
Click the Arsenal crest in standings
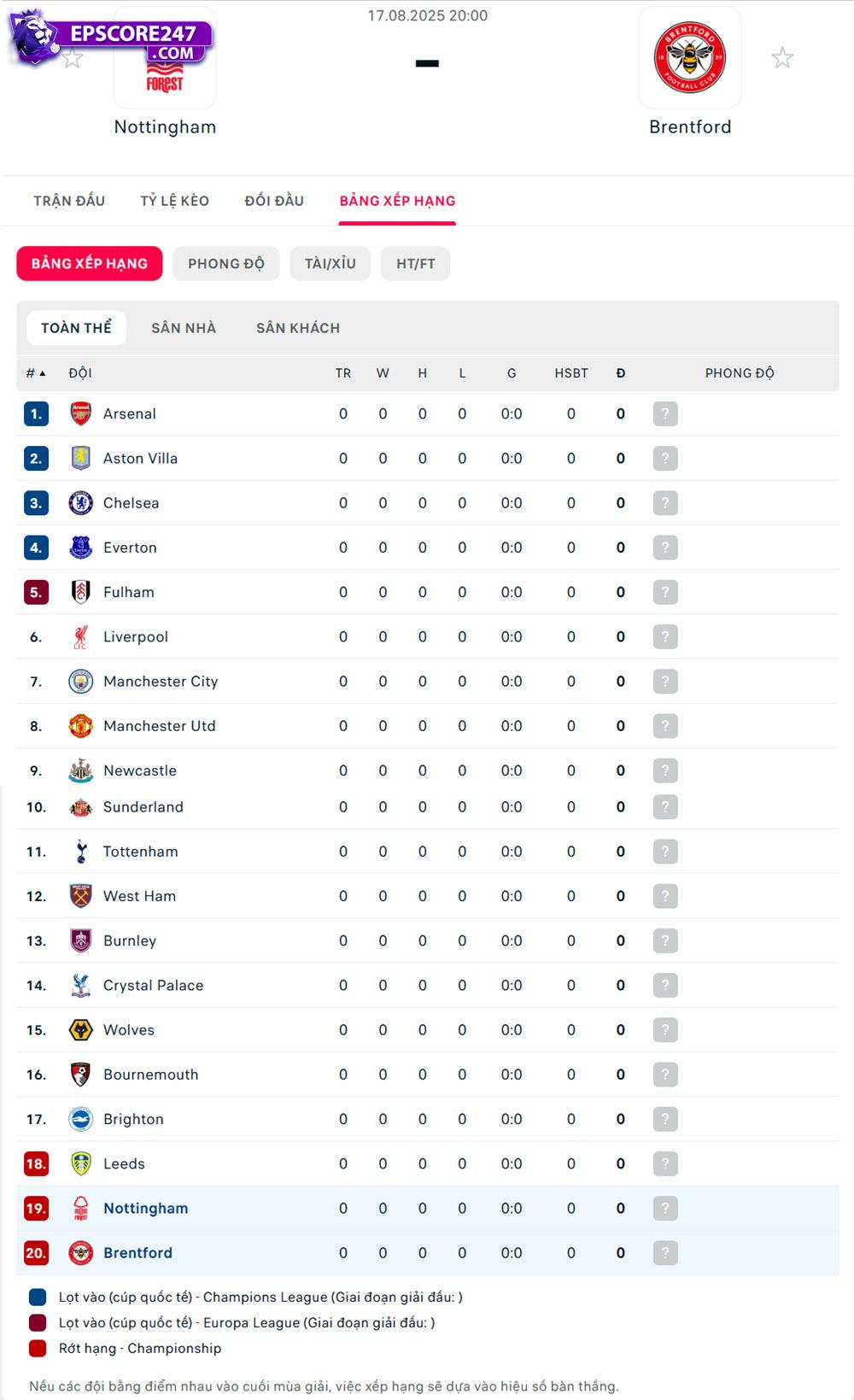[x=81, y=414]
